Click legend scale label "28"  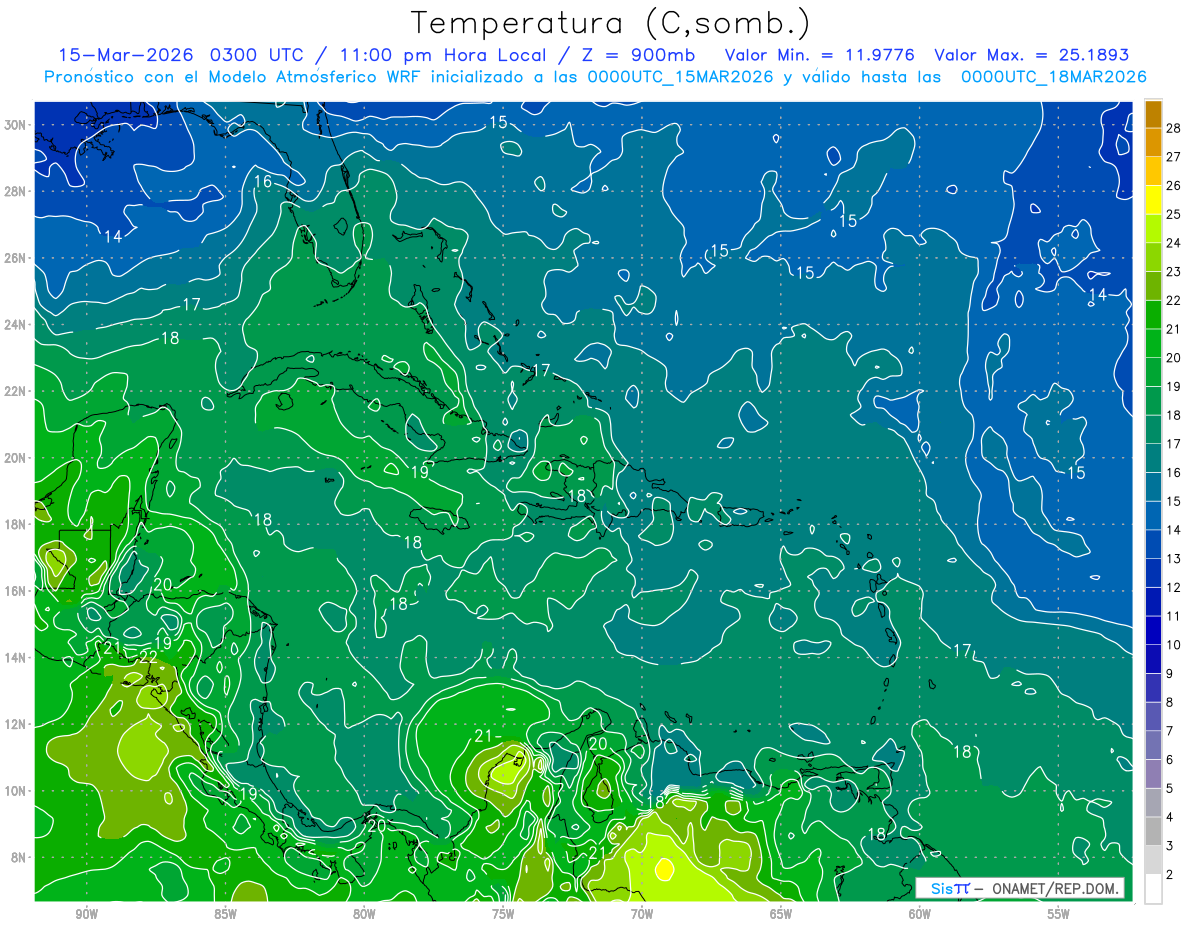(x=1173, y=128)
